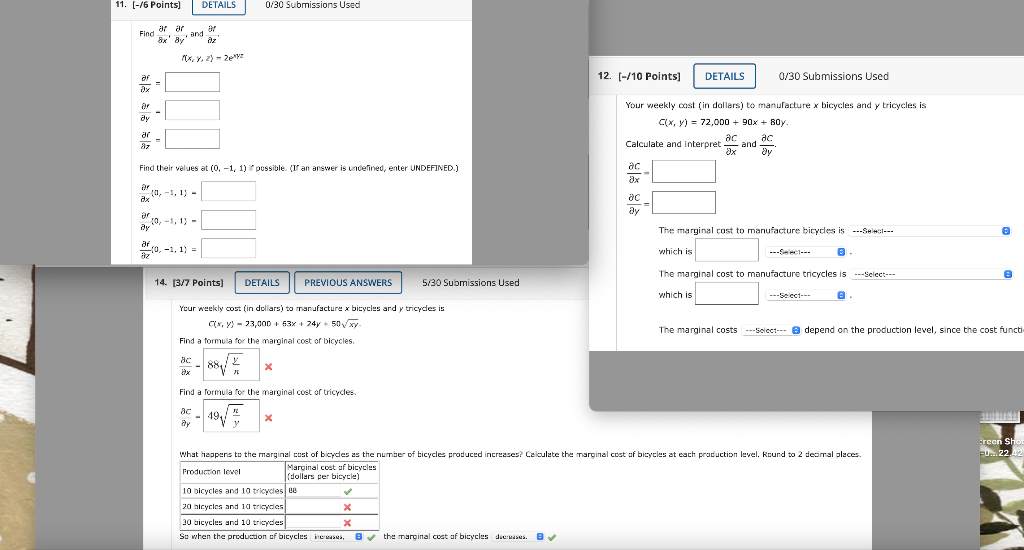
Task: Click the bicycles 'which is' value field
Action: pyautogui.click(x=727, y=250)
